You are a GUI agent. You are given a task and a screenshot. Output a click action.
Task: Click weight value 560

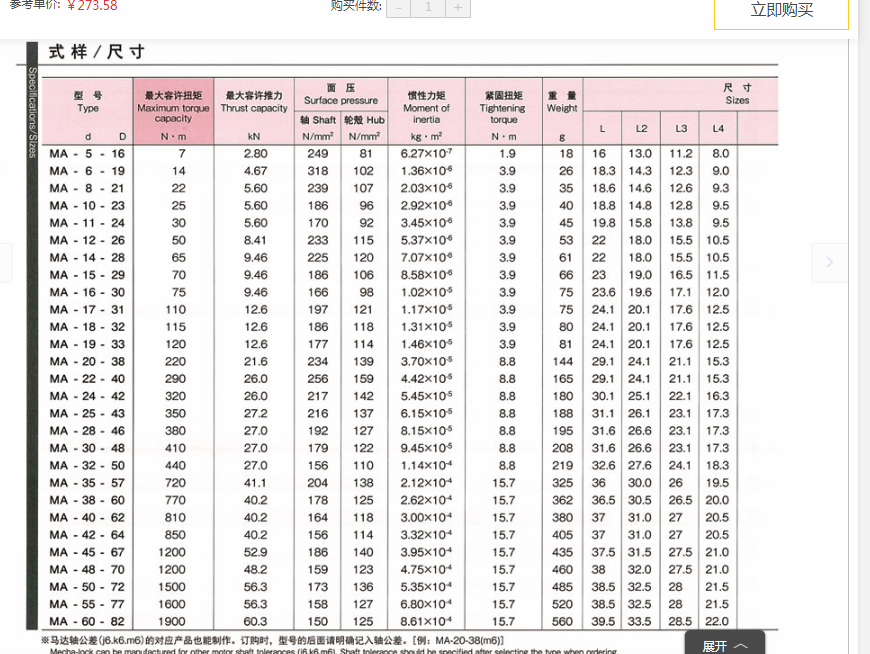click(563, 621)
